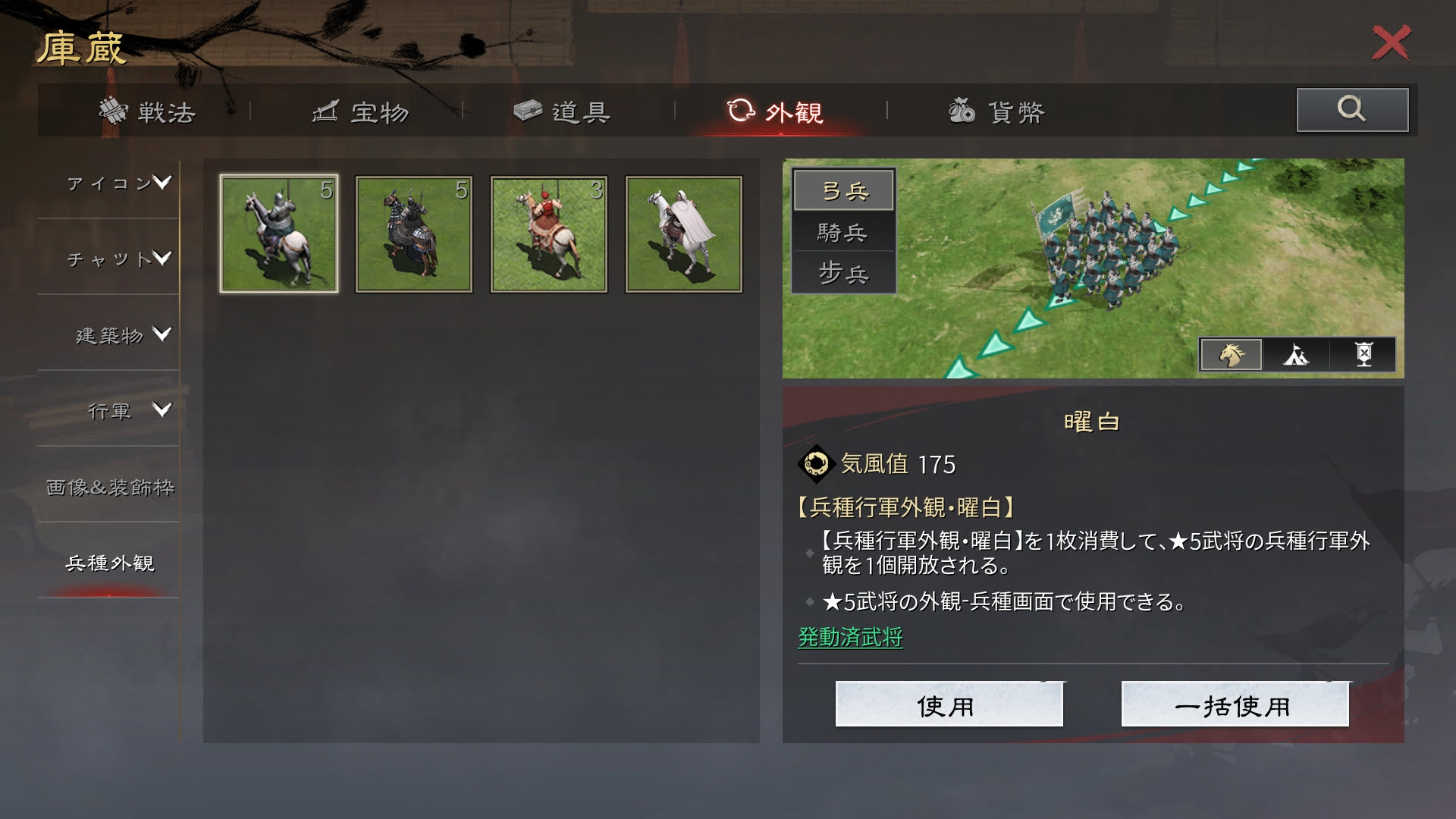This screenshot has height=819, width=1456.
Task: Open the 戦法 tab
Action: click(x=147, y=111)
